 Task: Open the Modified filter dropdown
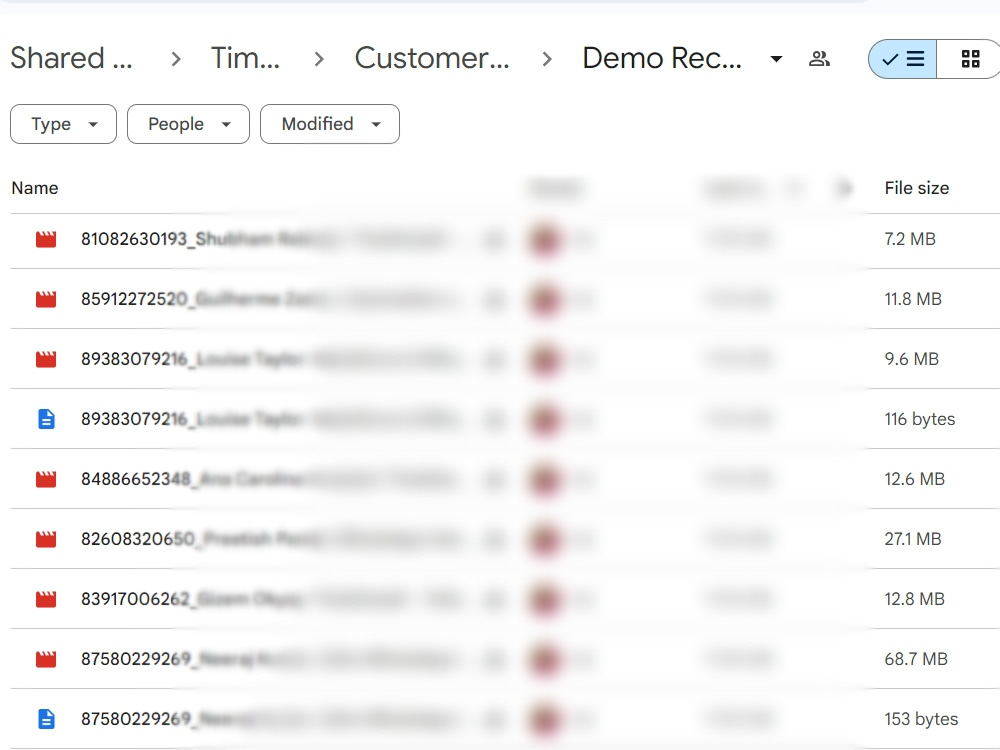click(x=330, y=124)
